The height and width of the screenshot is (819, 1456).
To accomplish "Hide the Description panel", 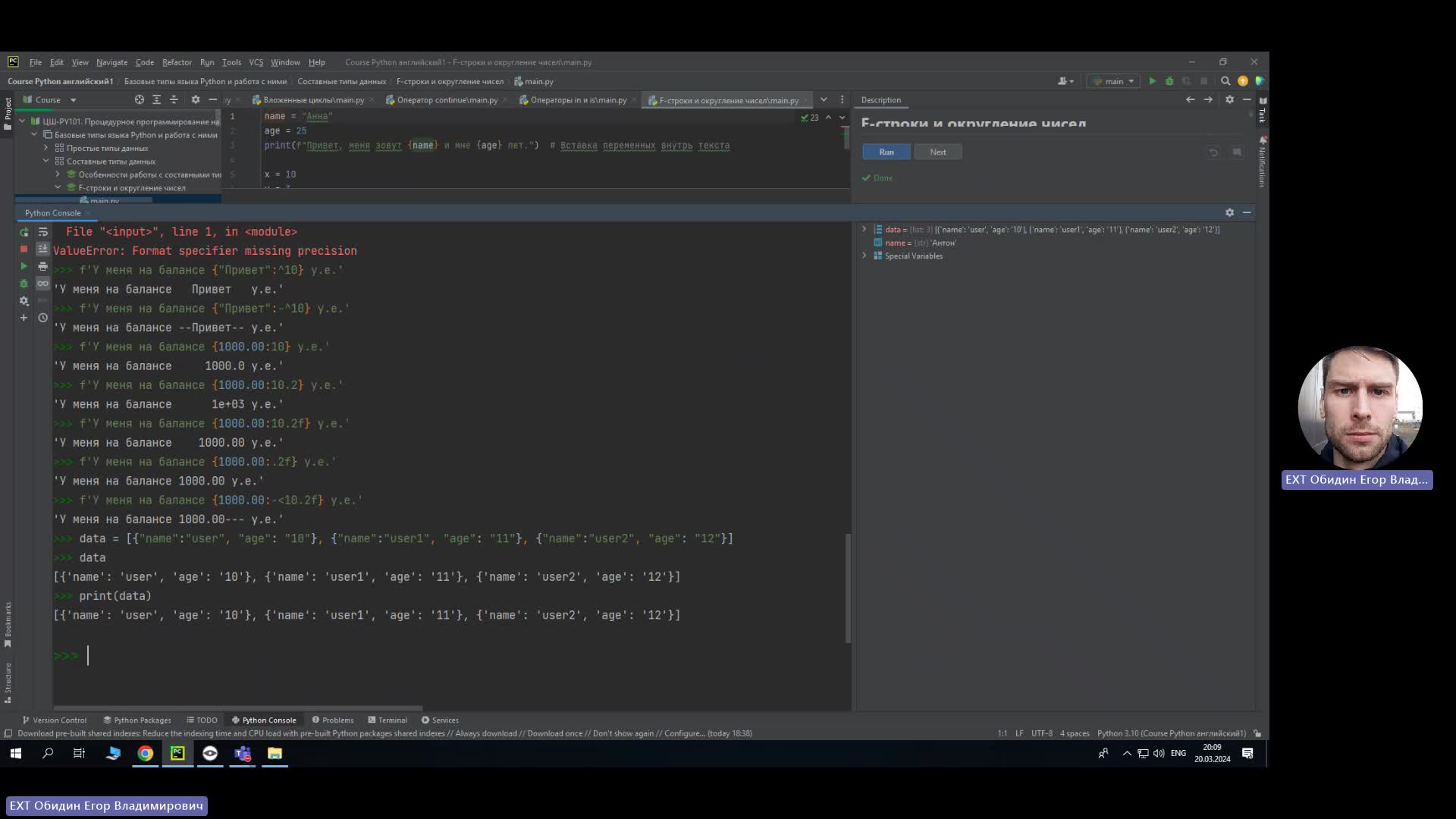I will pyautogui.click(x=1247, y=100).
